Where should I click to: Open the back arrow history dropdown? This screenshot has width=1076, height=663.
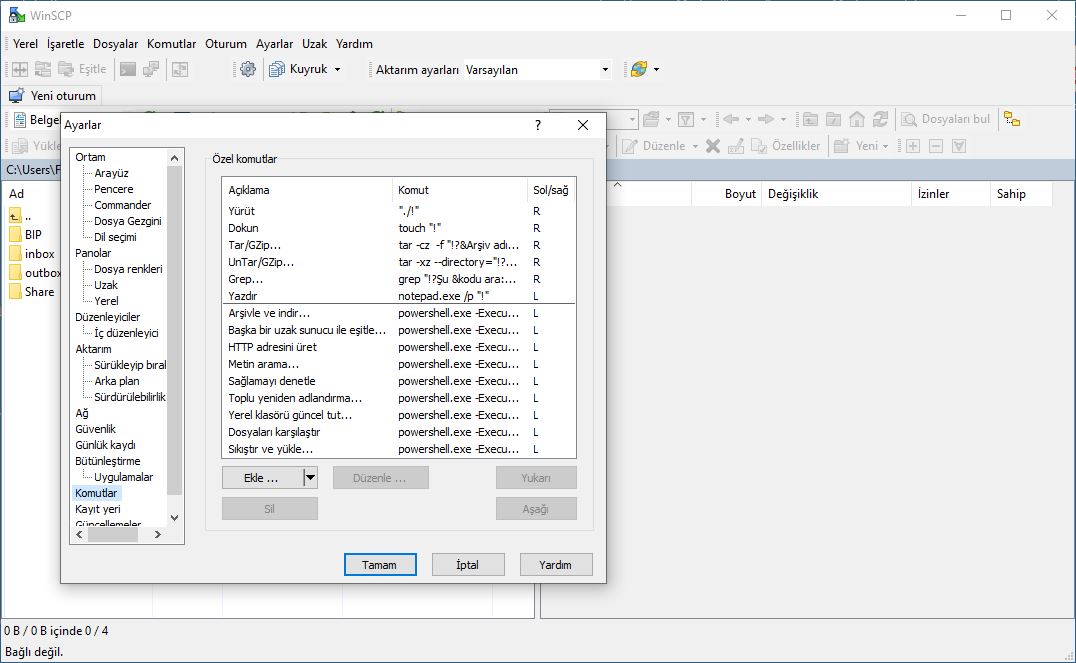pos(748,119)
